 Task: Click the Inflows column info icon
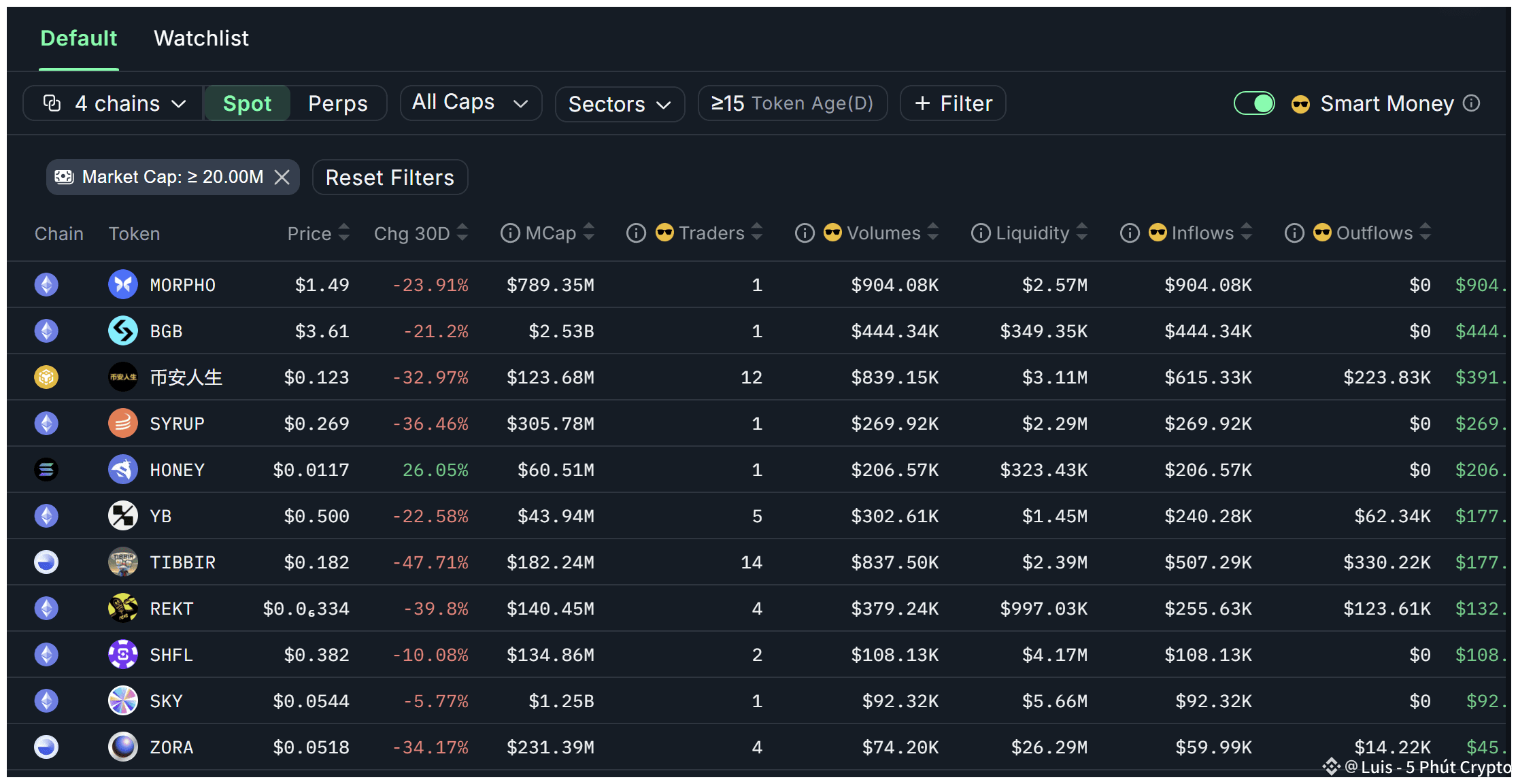click(1130, 233)
